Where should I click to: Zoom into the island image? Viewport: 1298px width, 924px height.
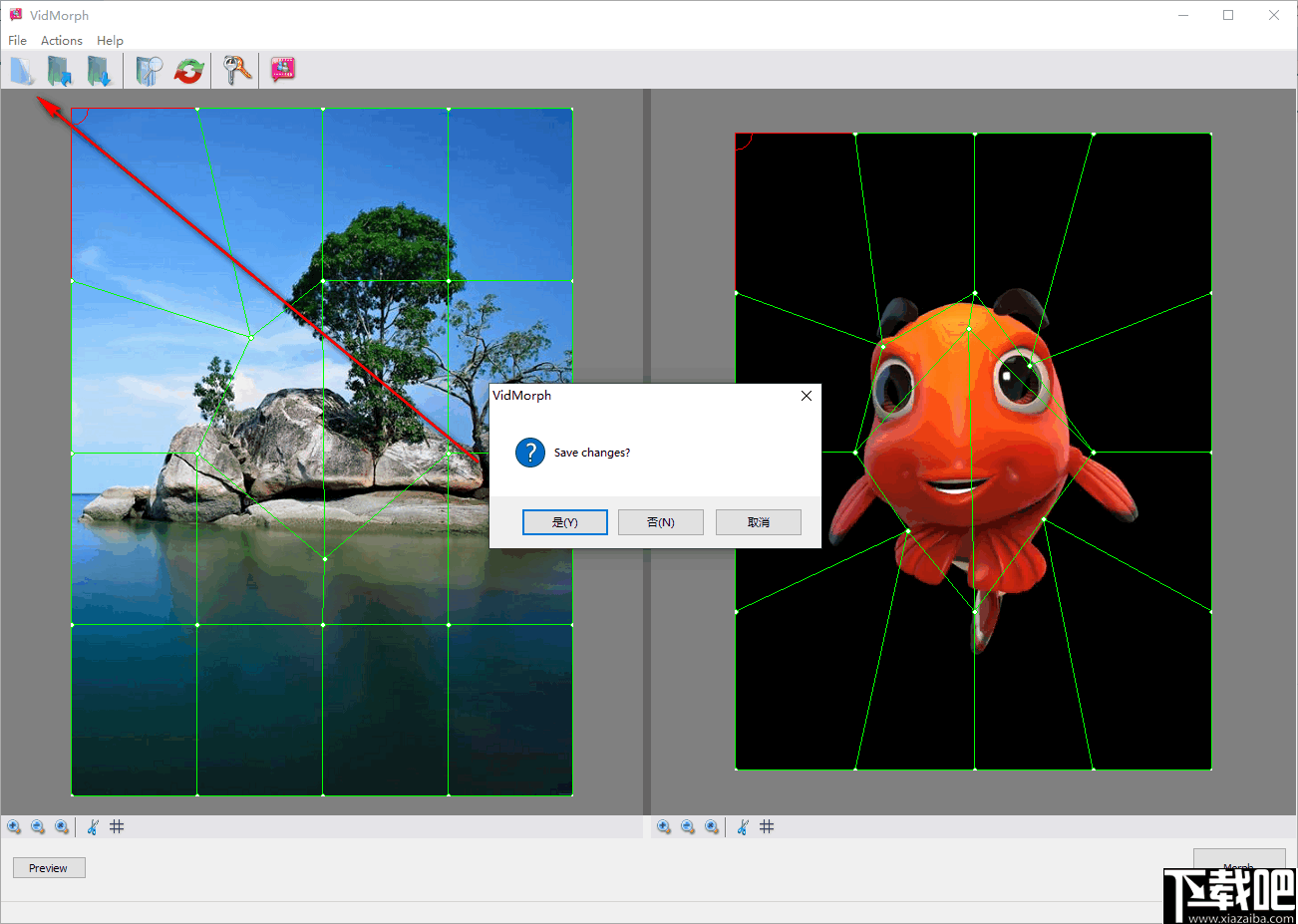click(14, 826)
